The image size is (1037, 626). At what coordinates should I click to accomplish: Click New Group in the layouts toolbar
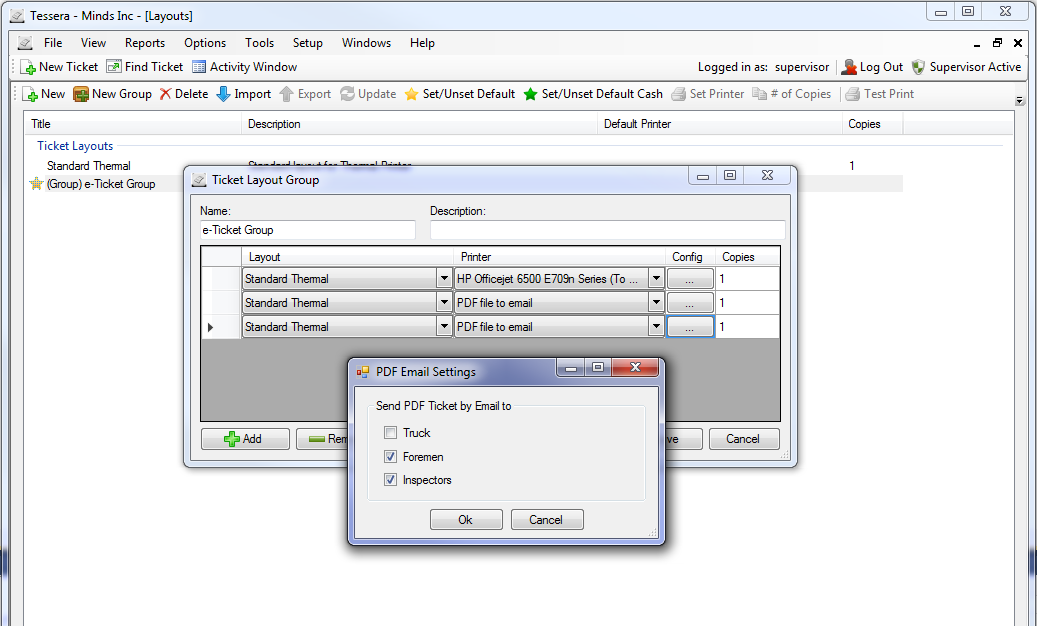pyautogui.click(x=112, y=94)
